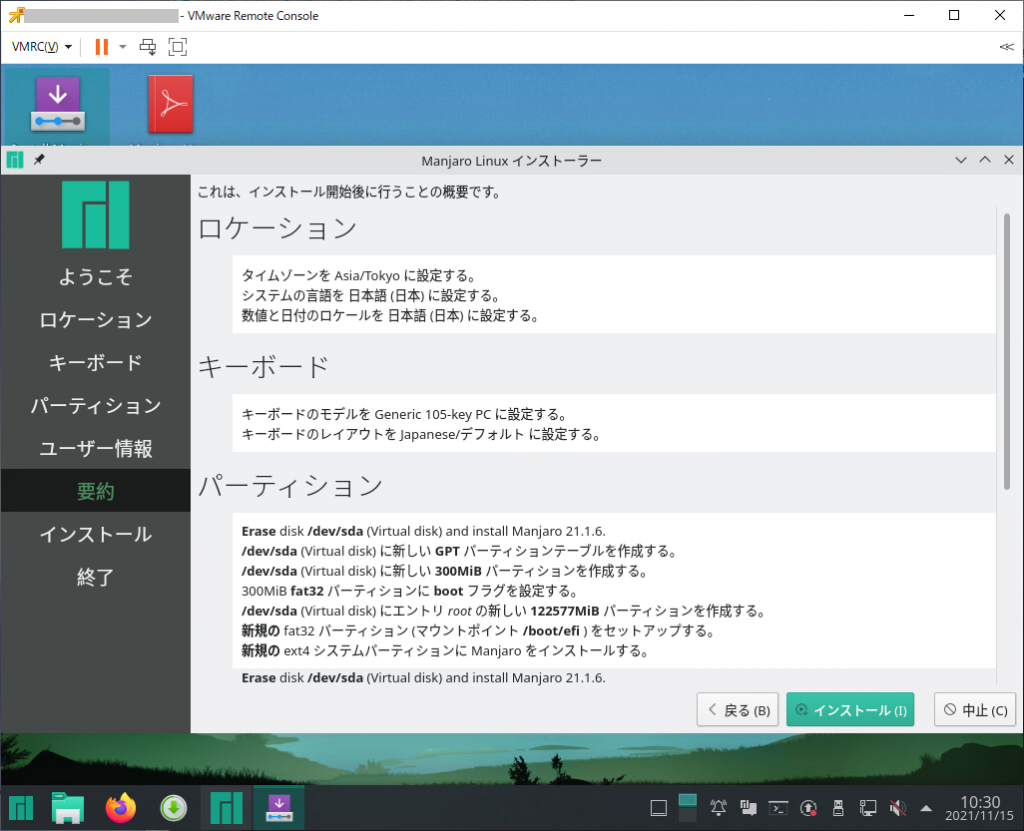Open the terminal tray icon
Image resolution: width=1024 pixels, height=831 pixels.
tap(778, 809)
